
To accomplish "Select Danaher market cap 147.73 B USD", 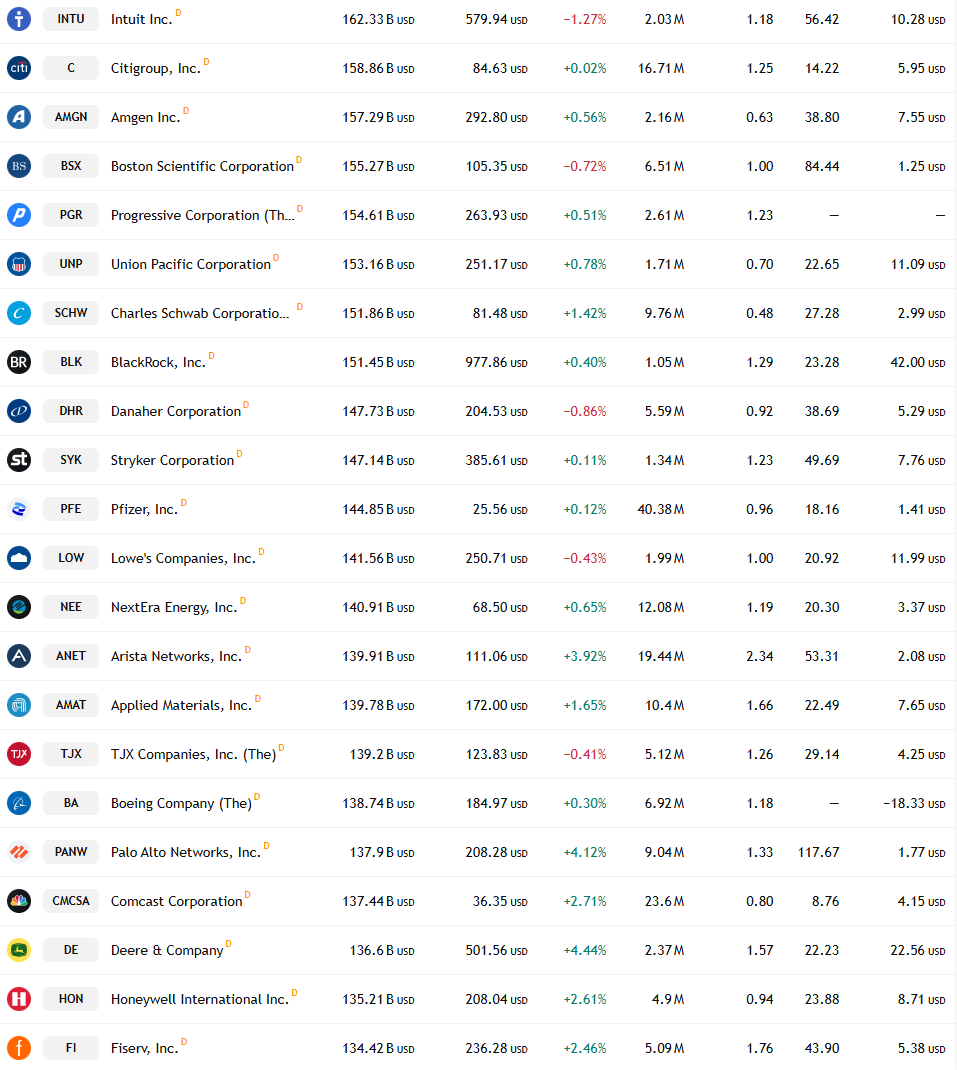I will tap(378, 411).
